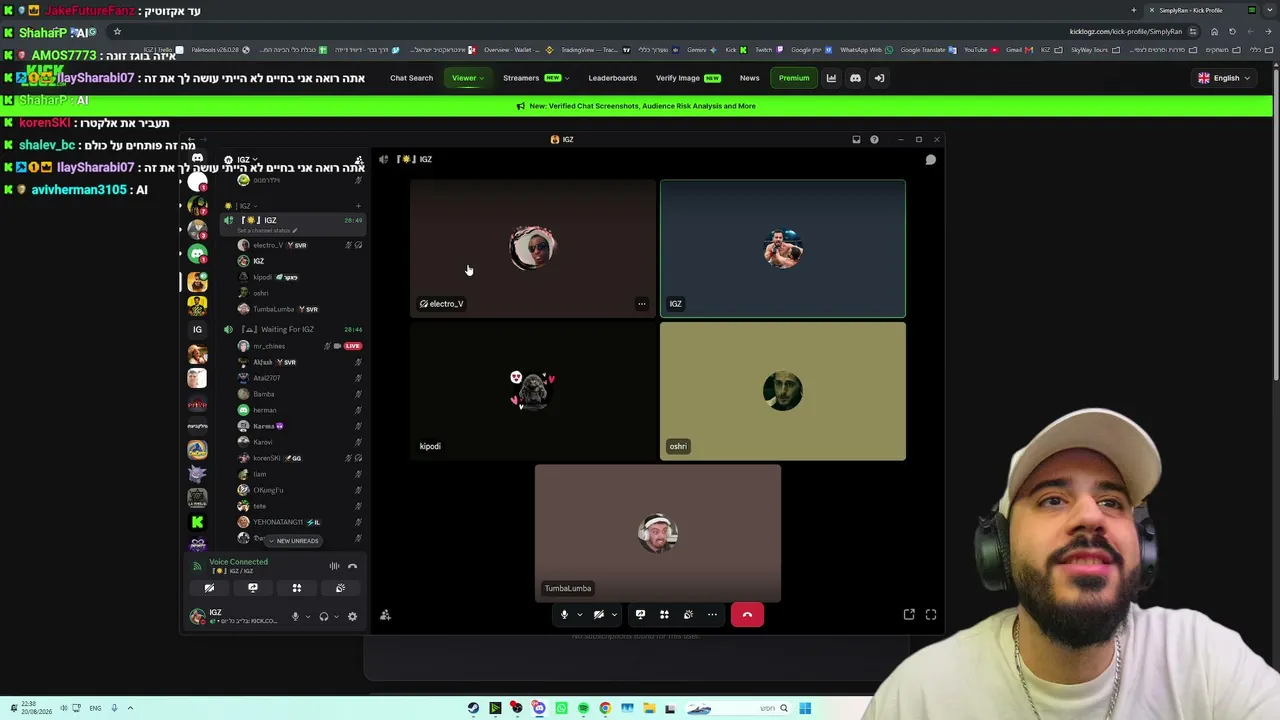Open a new browser tab
1280x720 pixels.
1133,10
